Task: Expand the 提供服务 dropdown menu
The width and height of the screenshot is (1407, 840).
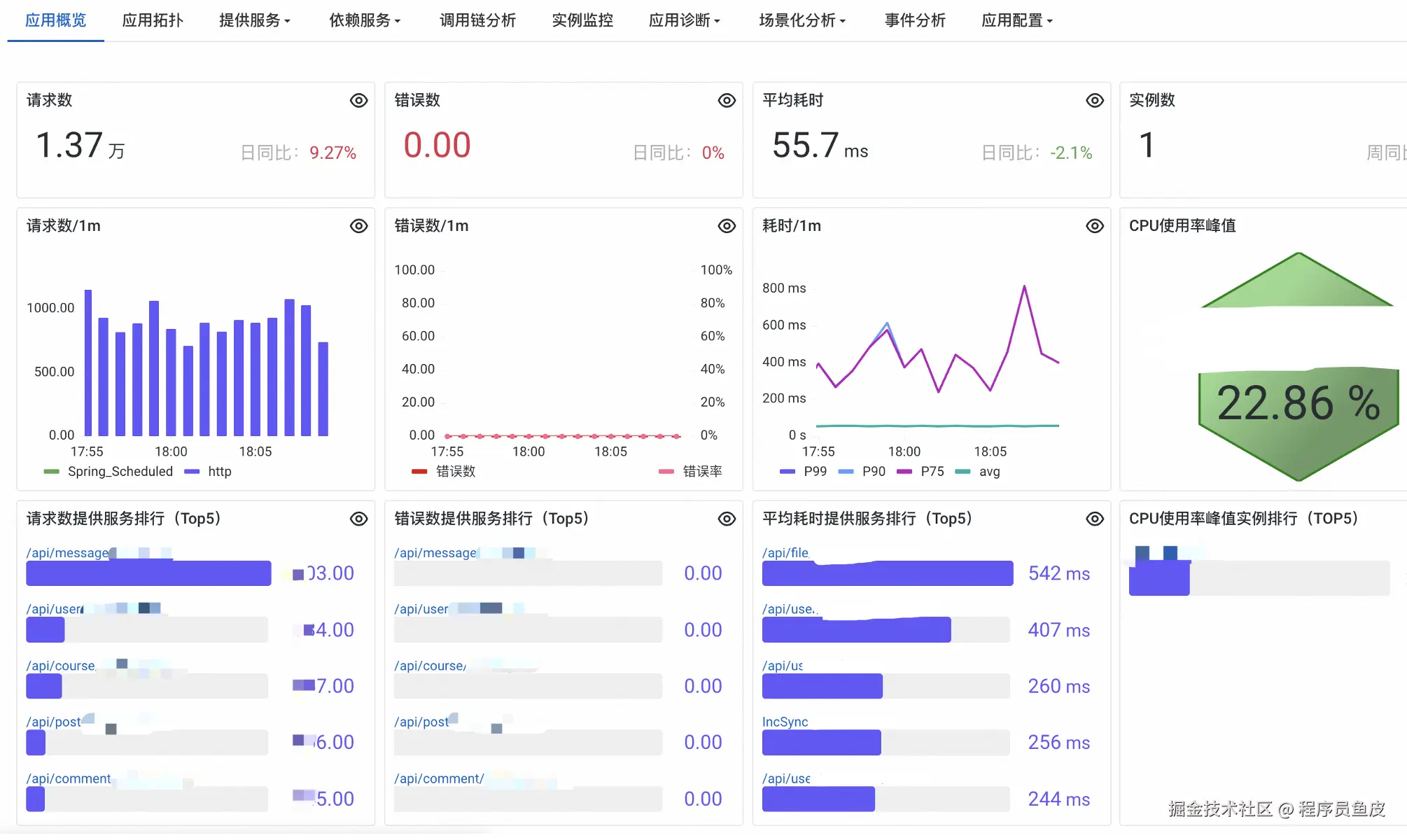Action: 254,20
